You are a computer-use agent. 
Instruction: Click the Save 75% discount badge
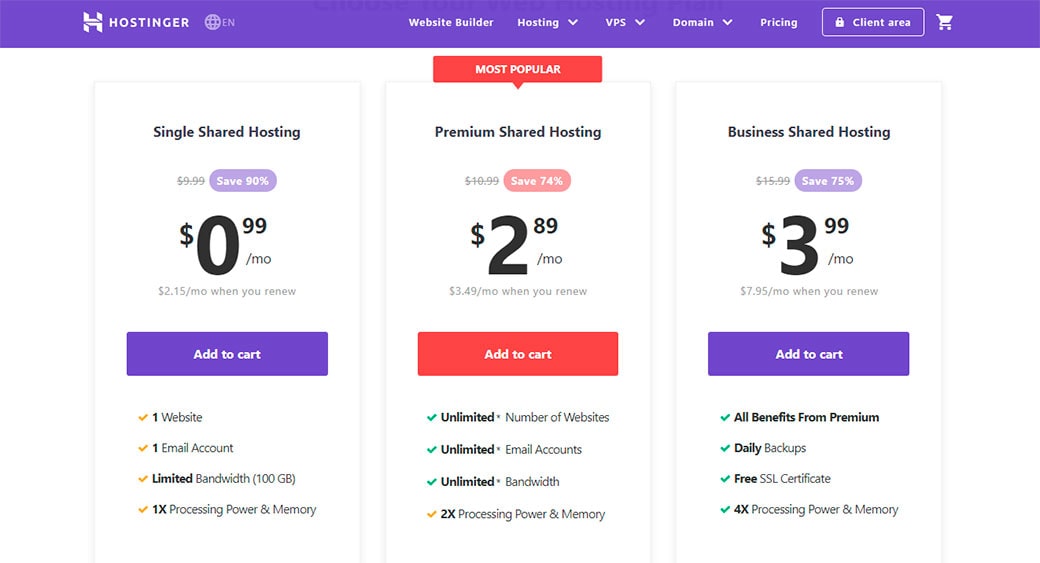tap(828, 181)
